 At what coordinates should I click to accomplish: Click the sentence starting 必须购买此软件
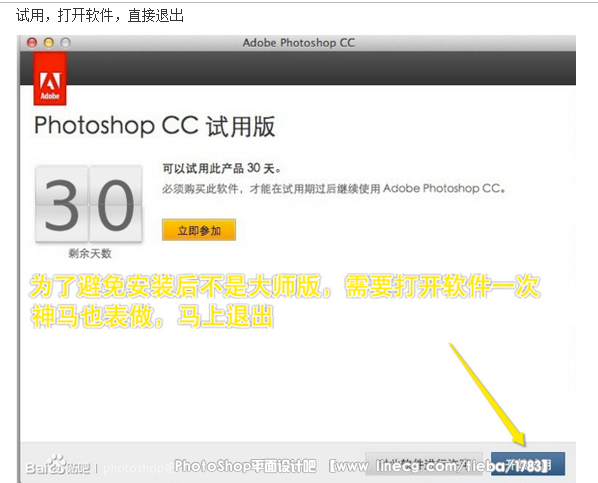pos(334,188)
